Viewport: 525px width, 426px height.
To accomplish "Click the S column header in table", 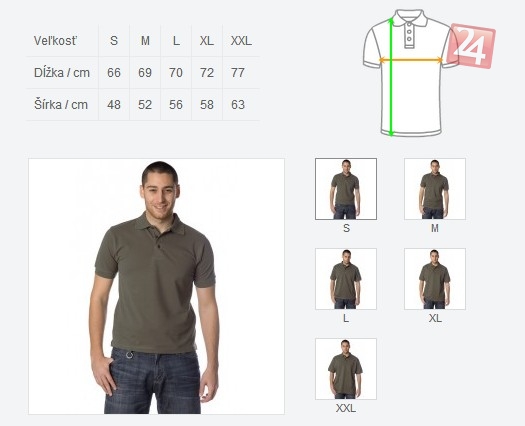I will [114, 41].
